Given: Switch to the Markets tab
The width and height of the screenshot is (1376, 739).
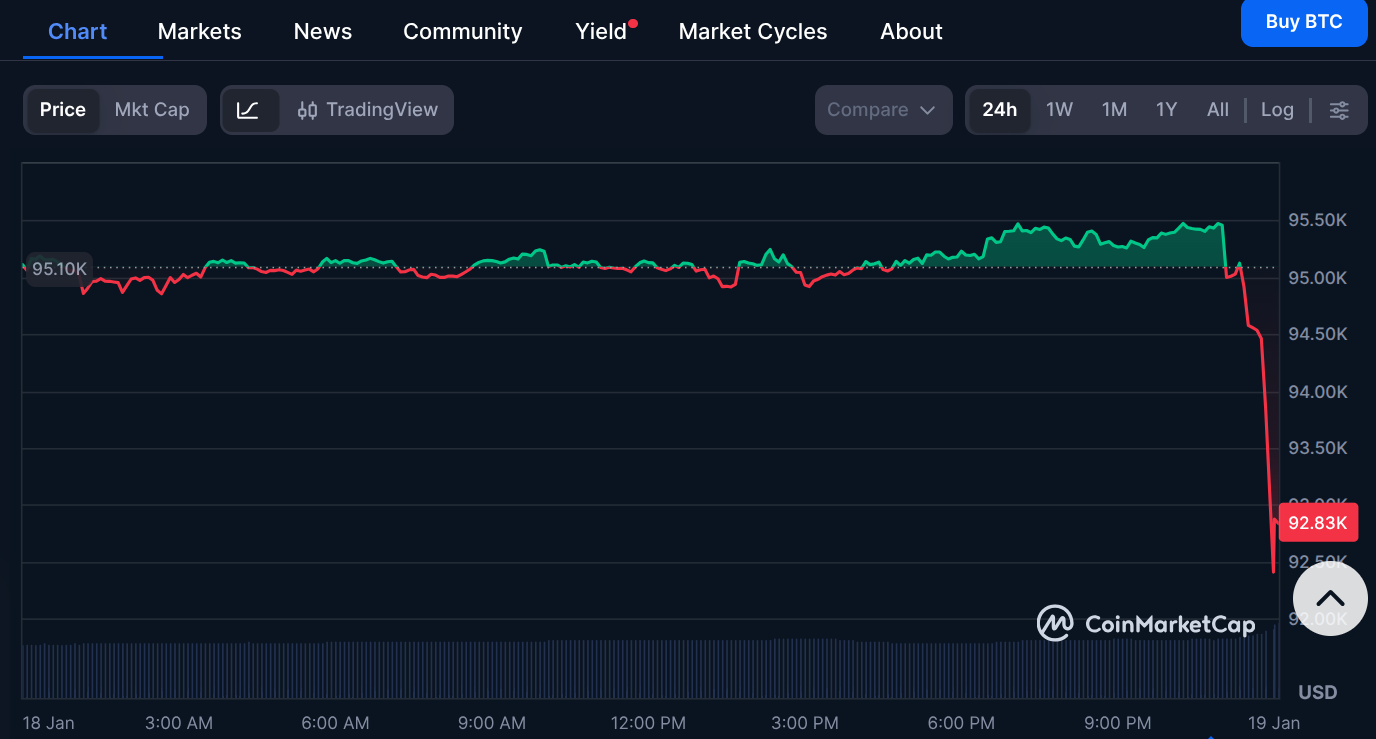Looking at the screenshot, I should (200, 32).
